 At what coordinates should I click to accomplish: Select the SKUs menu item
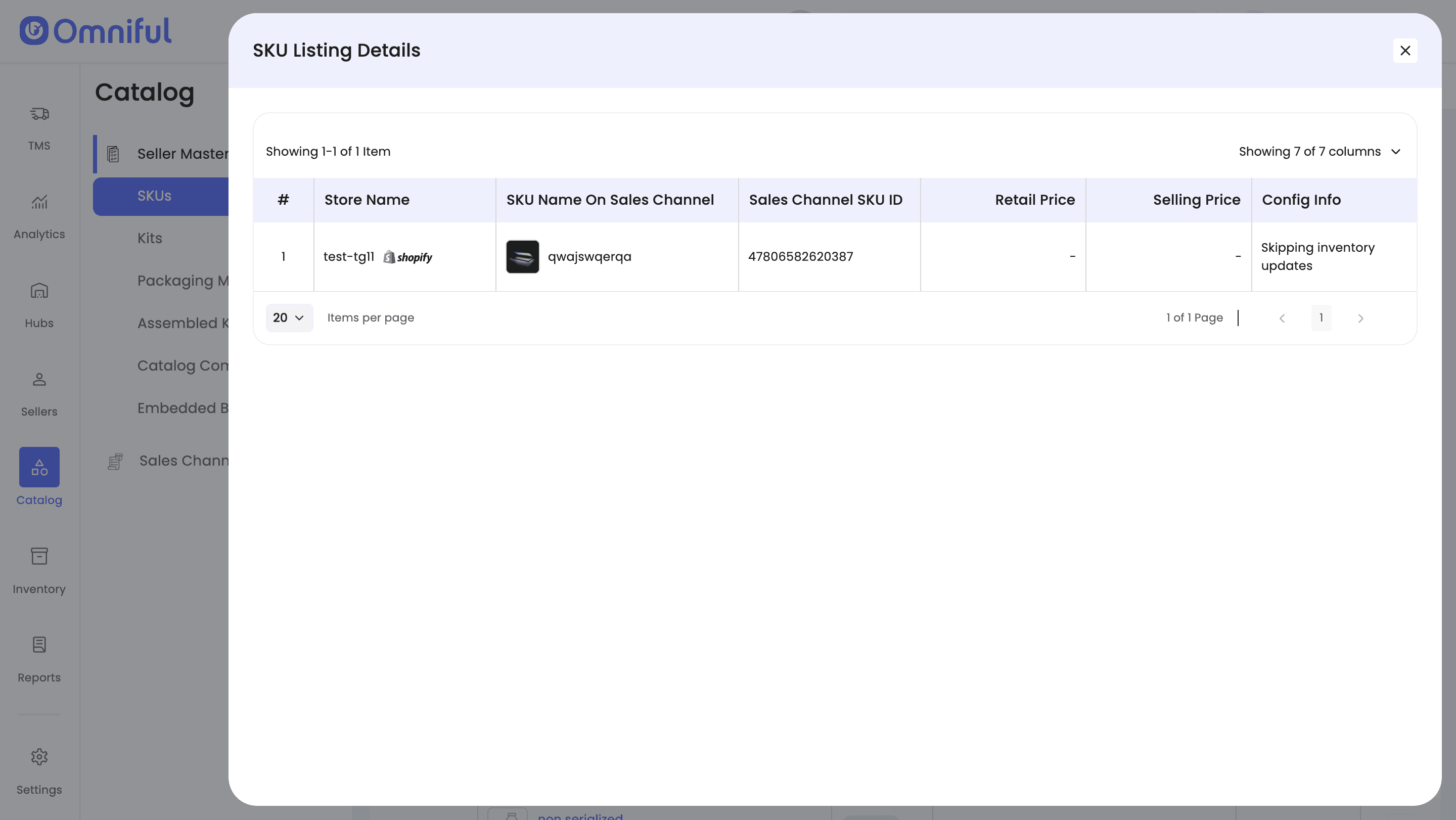(x=154, y=196)
